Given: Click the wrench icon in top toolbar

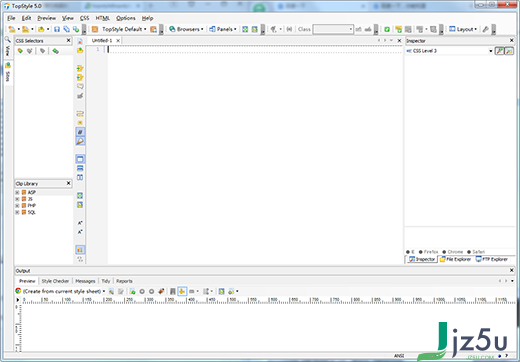Looking at the screenshot, I should 486,29.
